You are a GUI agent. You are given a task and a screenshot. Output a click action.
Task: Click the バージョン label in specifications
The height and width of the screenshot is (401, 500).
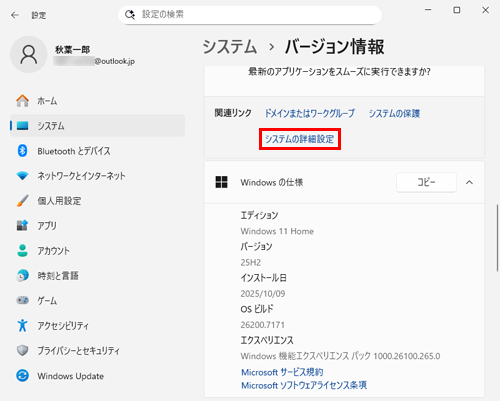pyautogui.click(x=256, y=247)
